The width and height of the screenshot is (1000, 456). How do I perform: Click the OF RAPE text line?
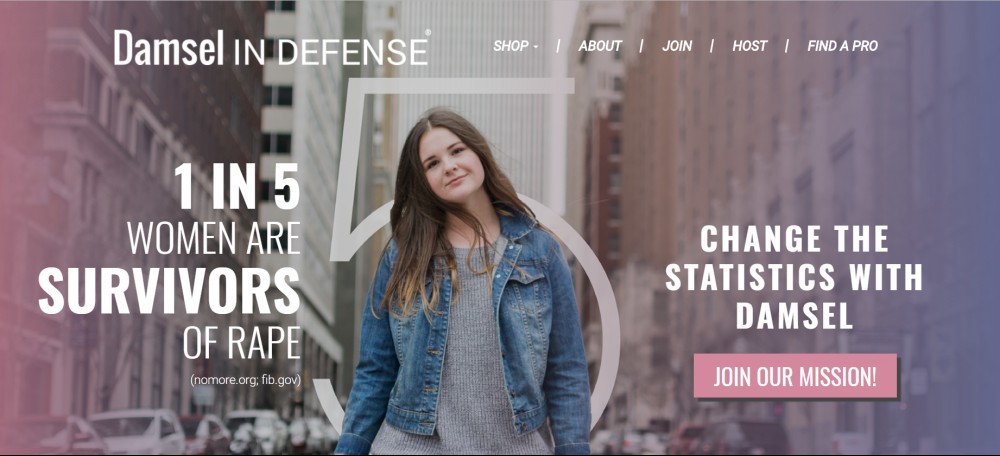241,342
